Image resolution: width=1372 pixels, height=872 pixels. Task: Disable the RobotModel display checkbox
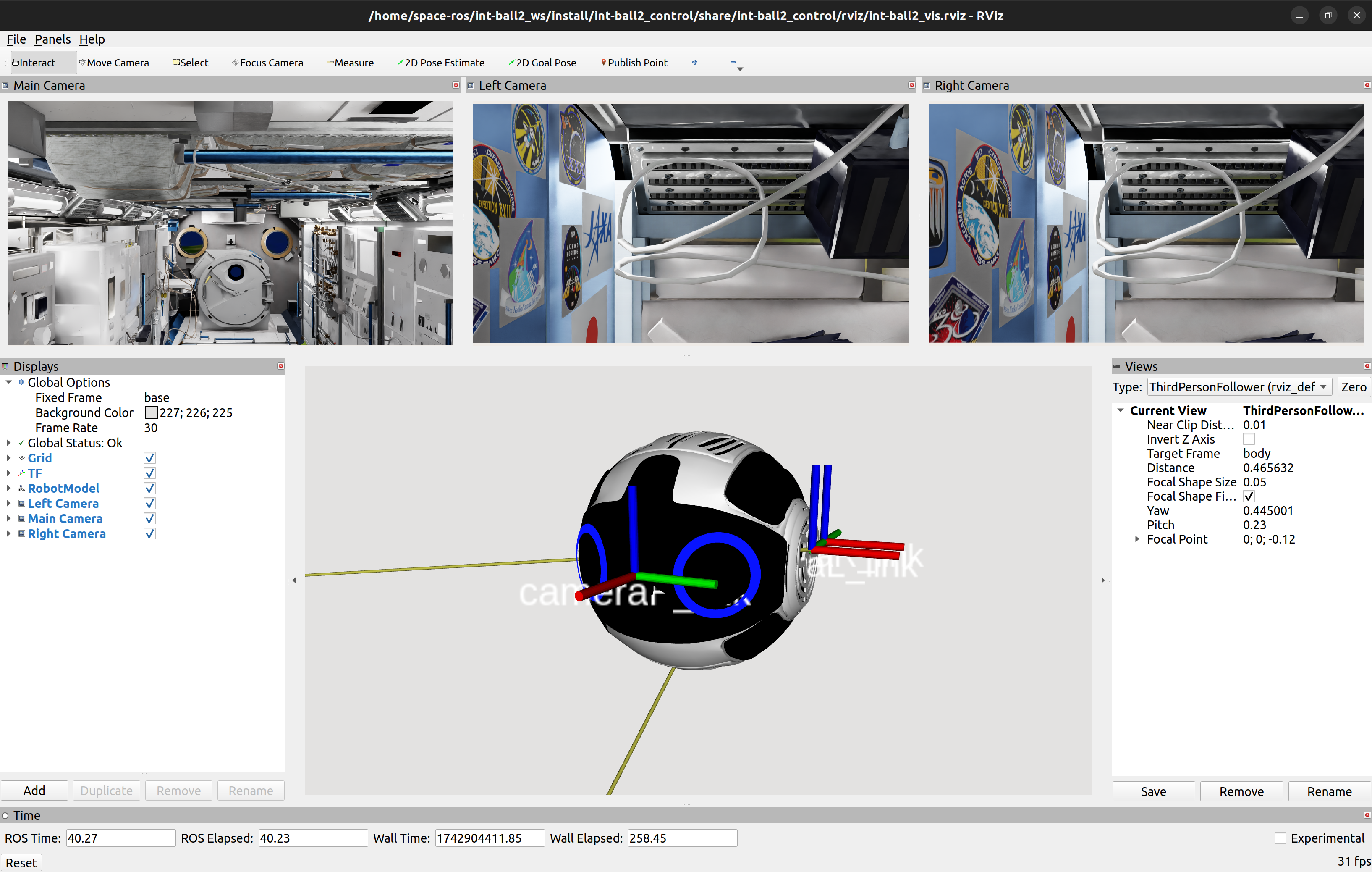tap(150, 489)
